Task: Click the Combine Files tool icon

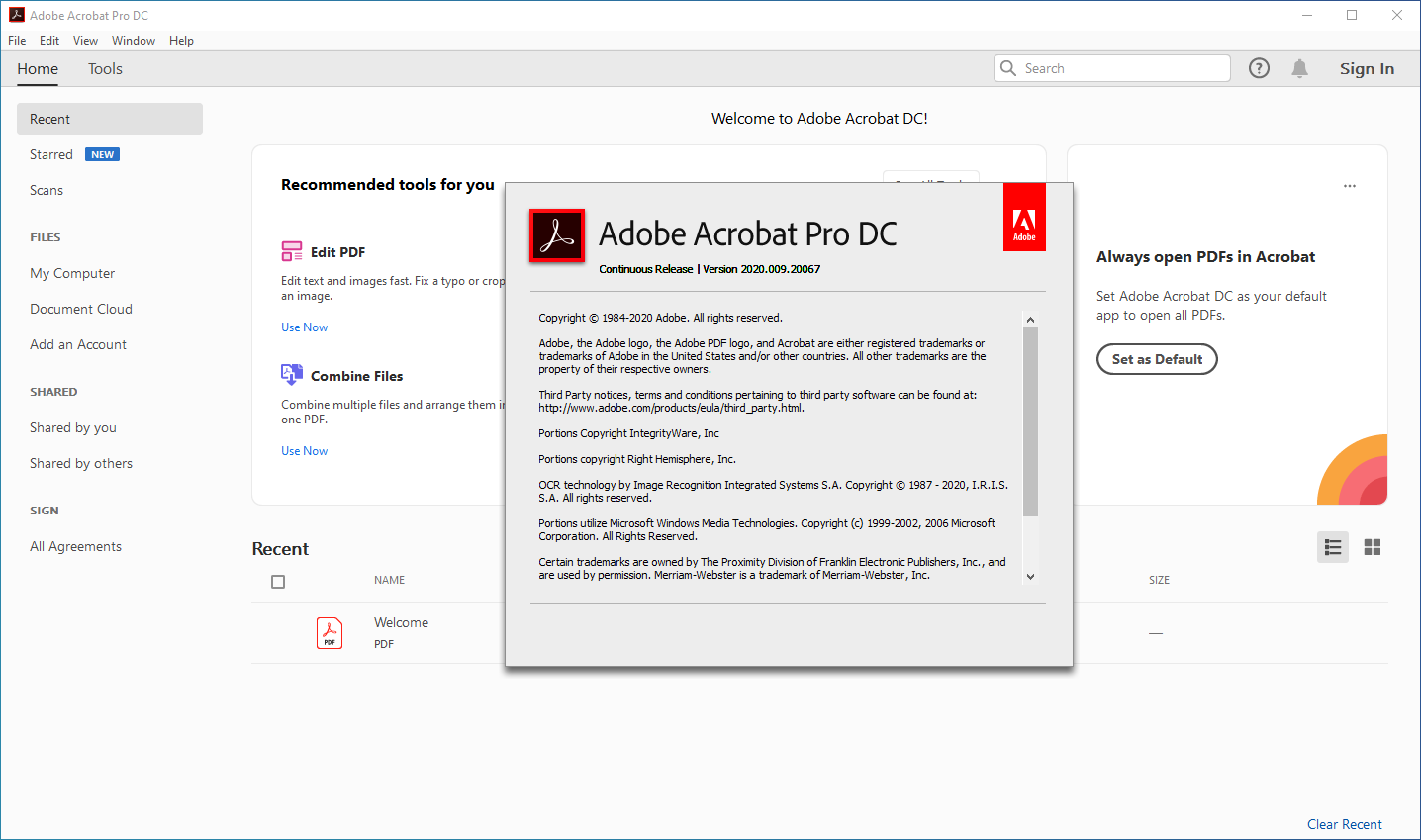Action: pyautogui.click(x=292, y=375)
